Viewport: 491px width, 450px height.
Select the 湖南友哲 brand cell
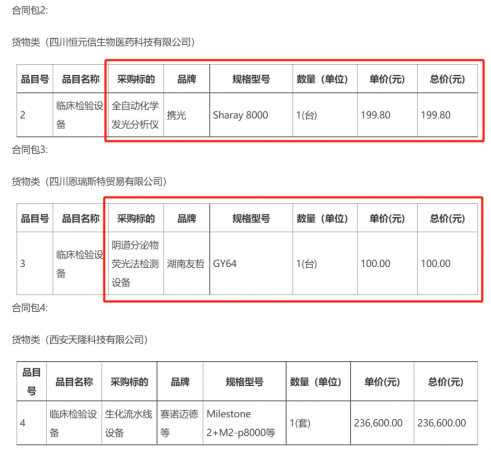click(186, 263)
